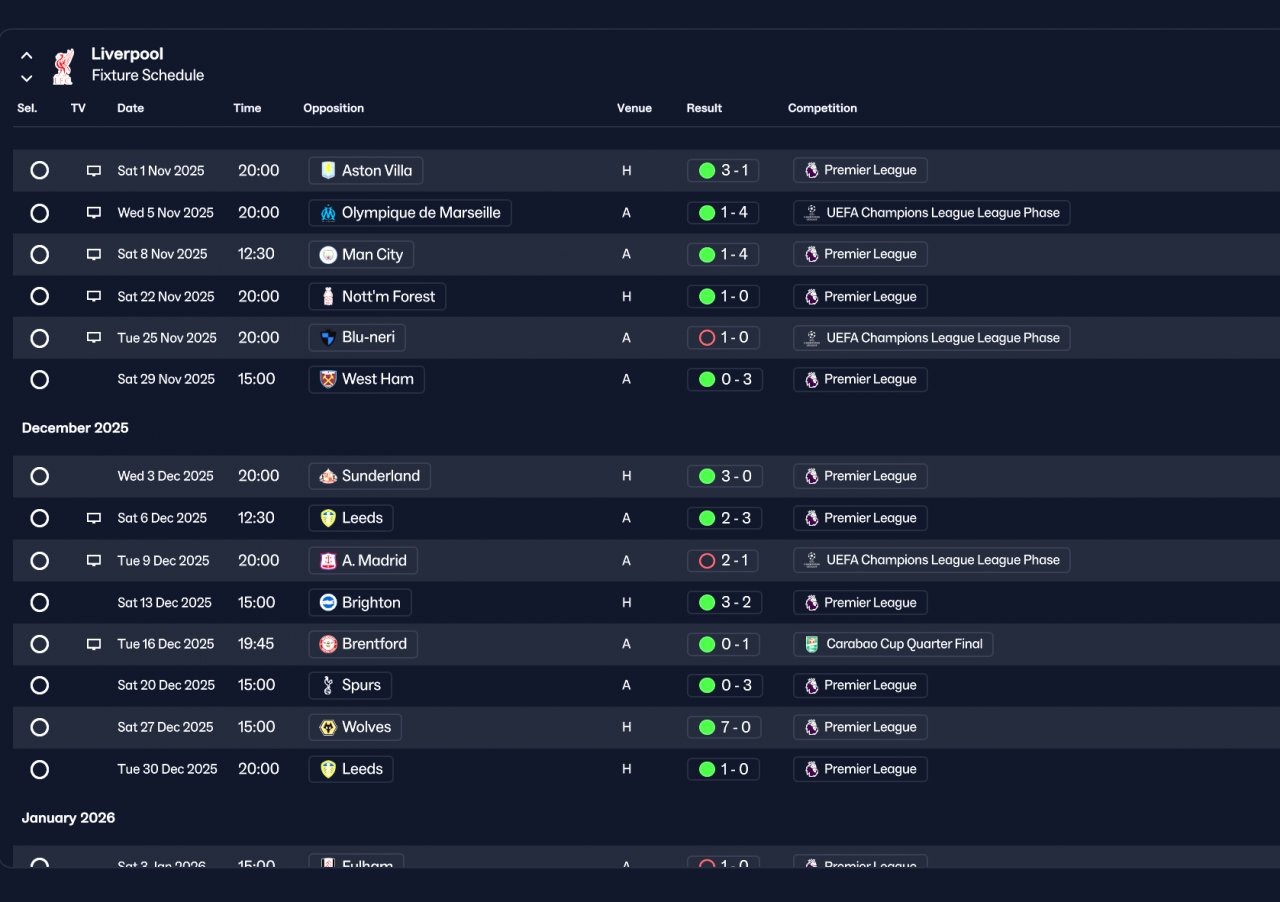The height and width of the screenshot is (902, 1280).
Task: Open Aston Villa opposition button
Action: click(366, 170)
